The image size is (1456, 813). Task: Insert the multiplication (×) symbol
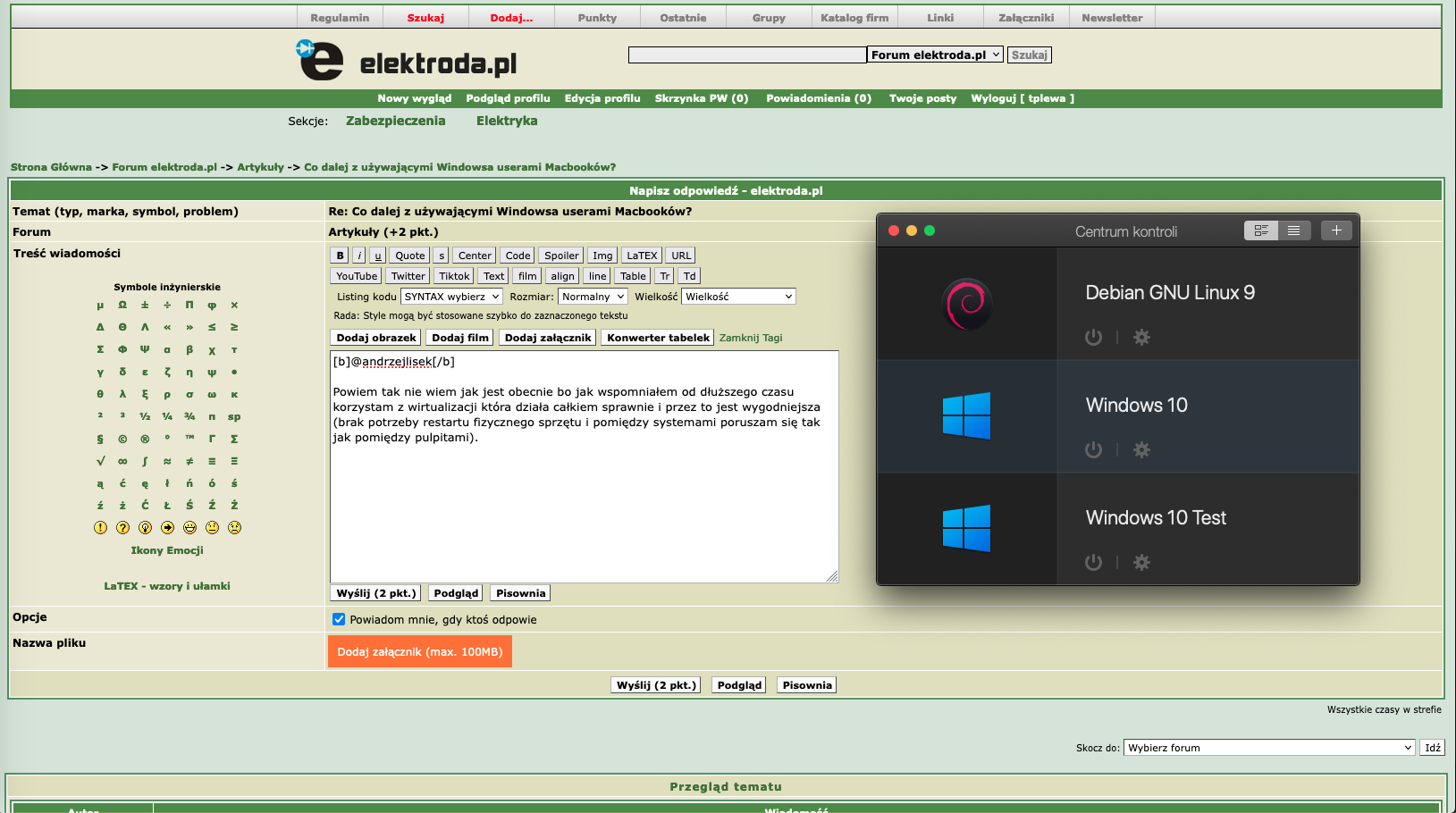pos(234,306)
